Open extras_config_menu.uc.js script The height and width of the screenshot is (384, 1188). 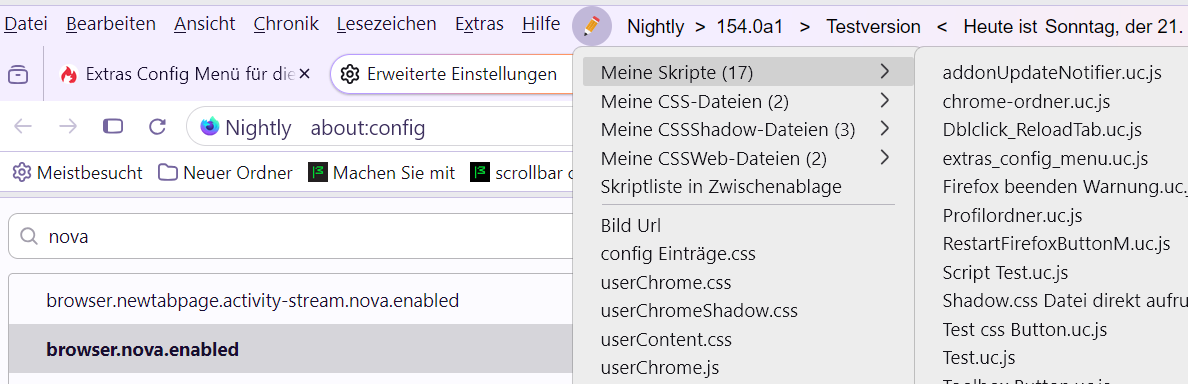(1045, 158)
